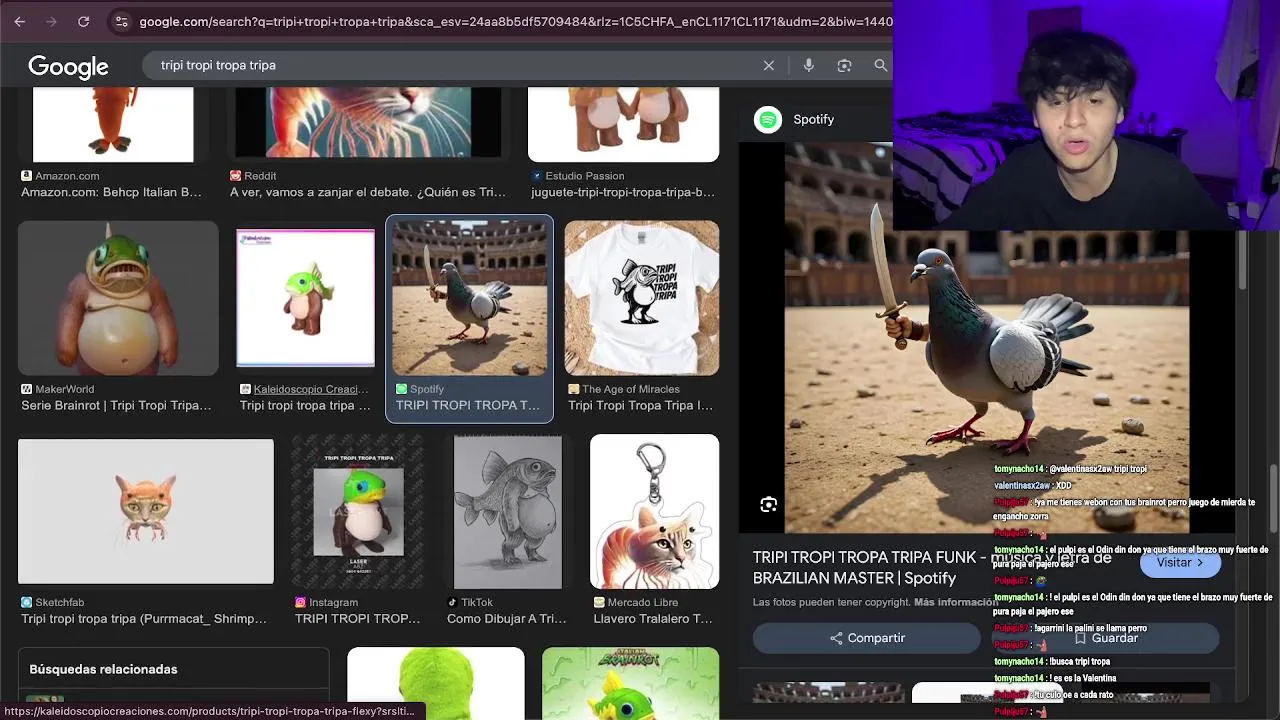1280x720 pixels.
Task: Click Kaleidoscopio Creaci... source link
Action: (311, 389)
